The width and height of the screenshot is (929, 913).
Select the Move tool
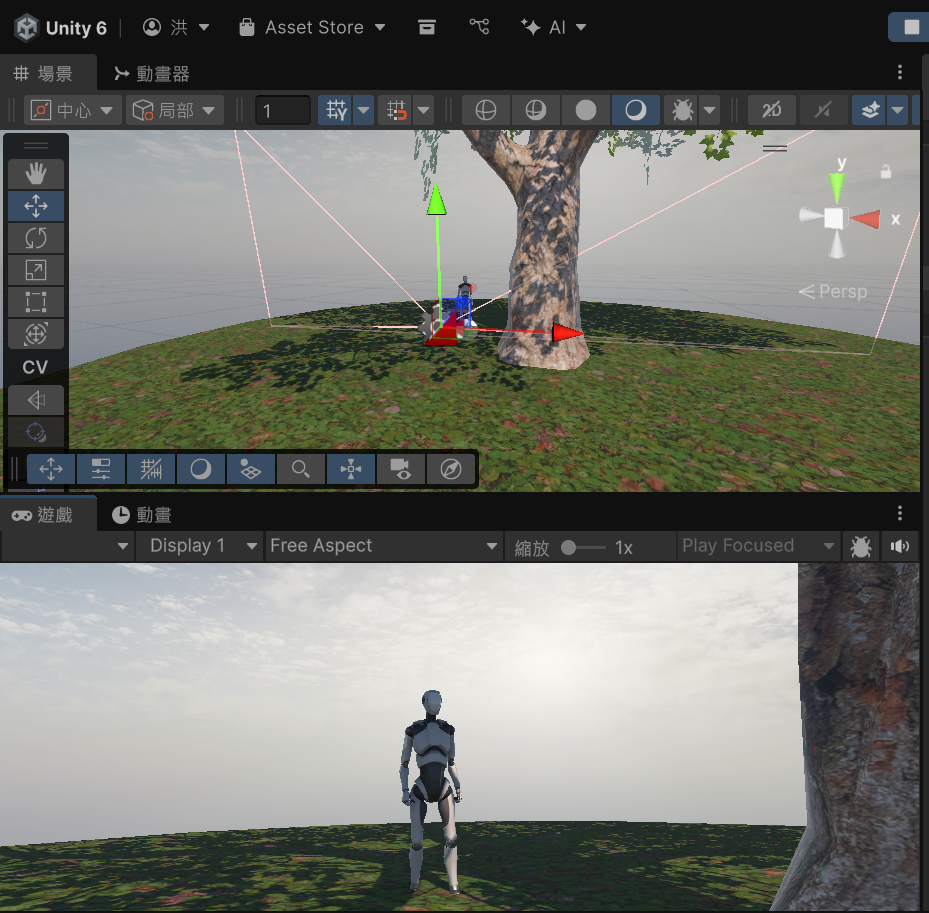pyautogui.click(x=36, y=206)
